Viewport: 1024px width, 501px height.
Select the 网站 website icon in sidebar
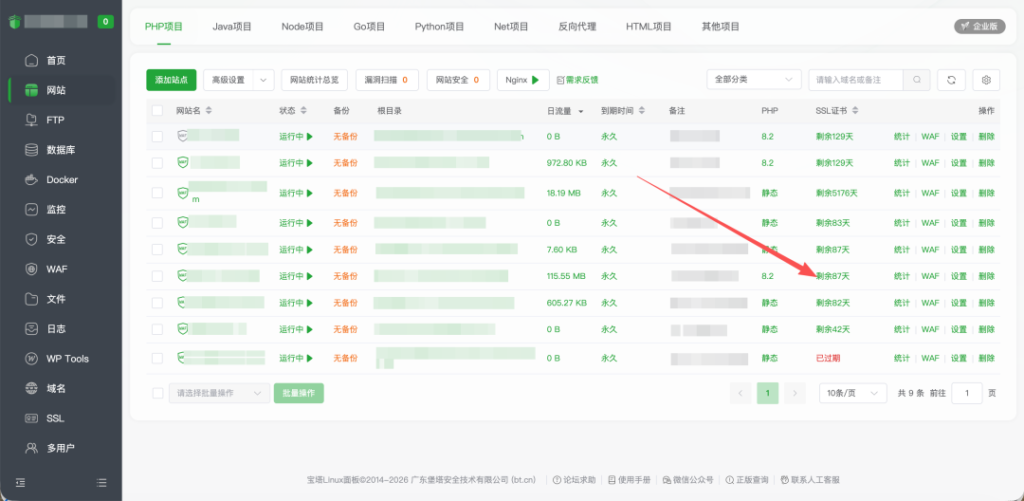click(x=31, y=90)
